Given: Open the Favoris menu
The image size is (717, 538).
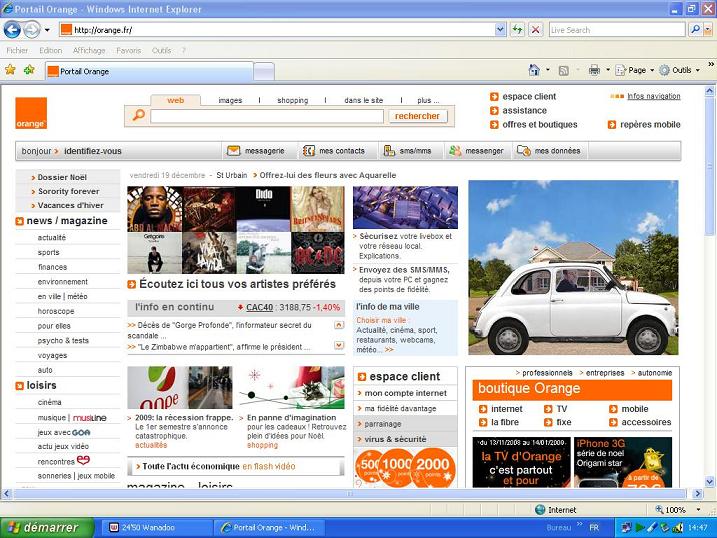Looking at the screenshot, I should click(128, 50).
